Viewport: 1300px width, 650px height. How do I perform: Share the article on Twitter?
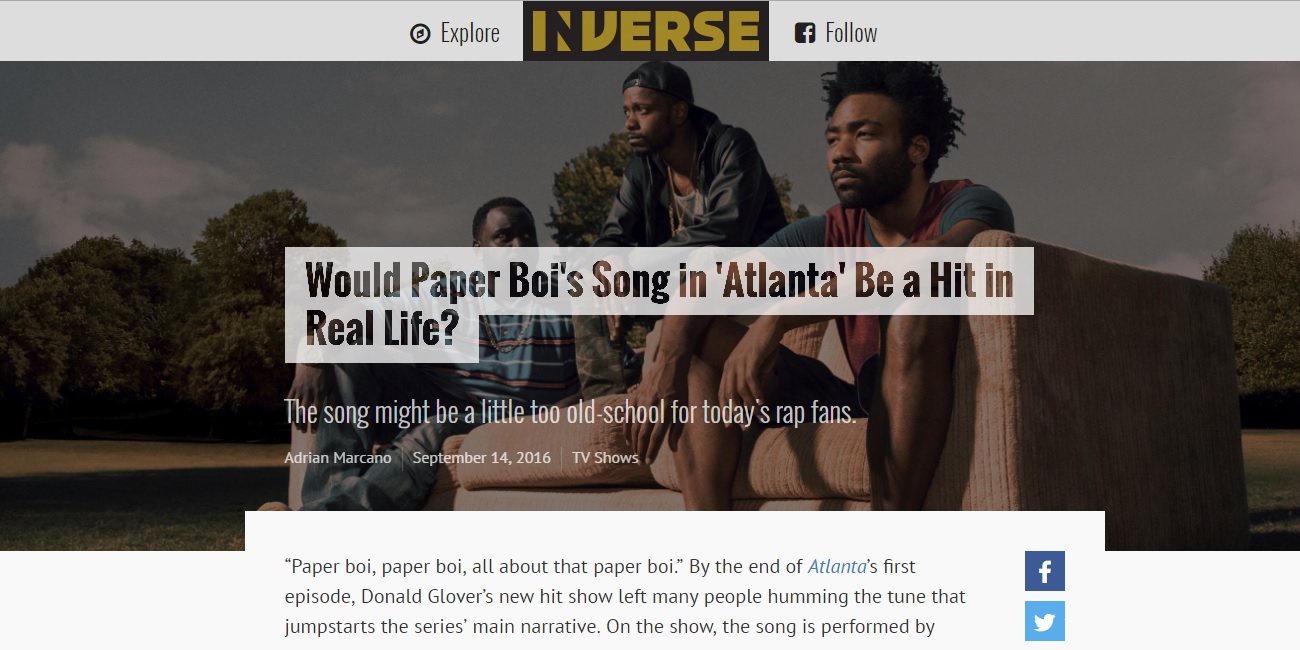(1045, 621)
